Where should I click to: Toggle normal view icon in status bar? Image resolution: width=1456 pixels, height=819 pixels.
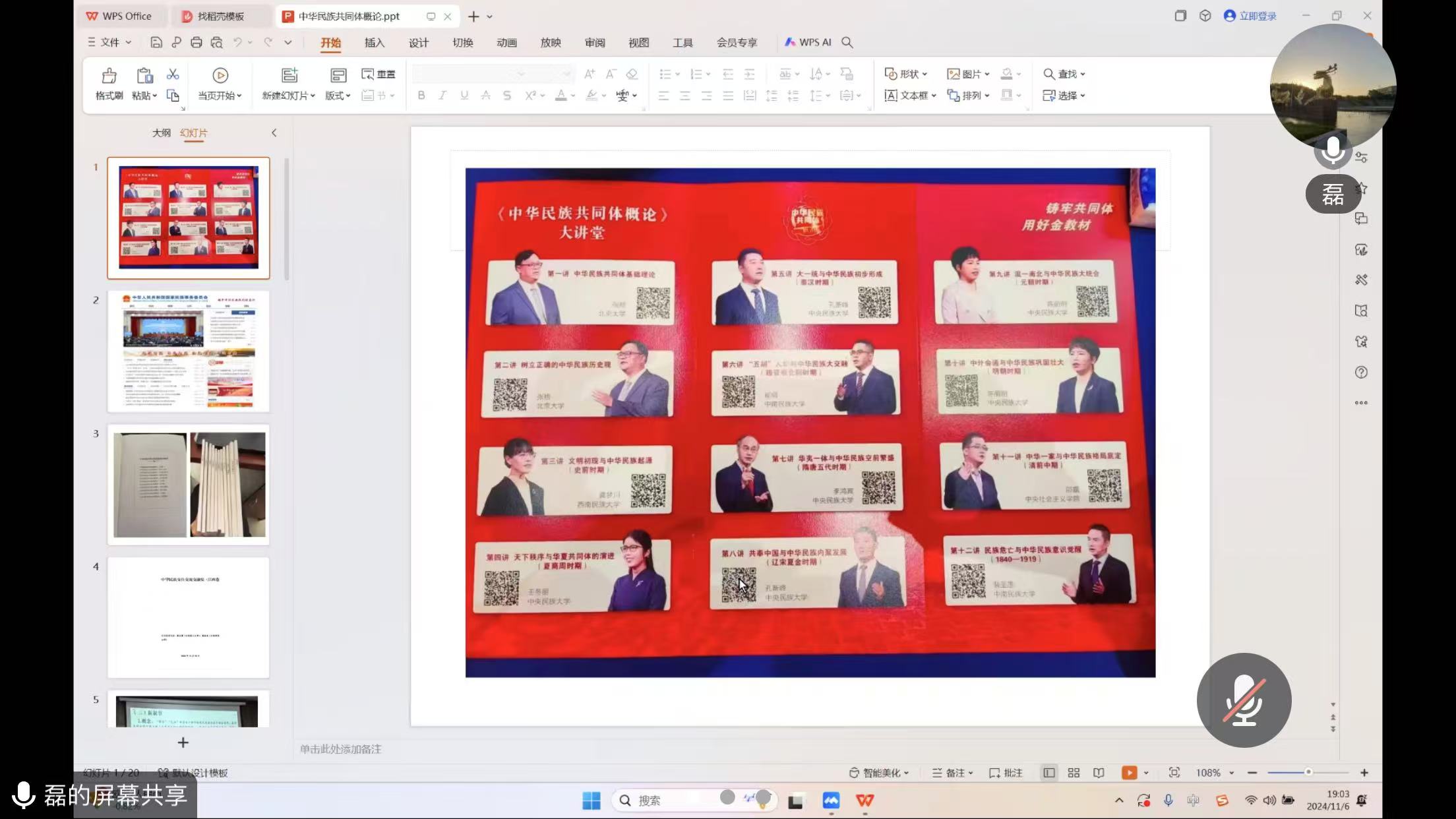[x=1048, y=773]
